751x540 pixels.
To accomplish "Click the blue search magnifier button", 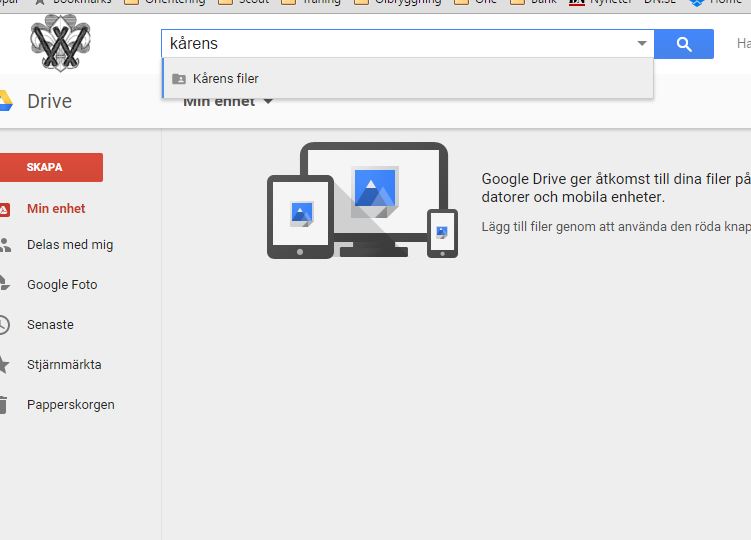I will tap(683, 44).
